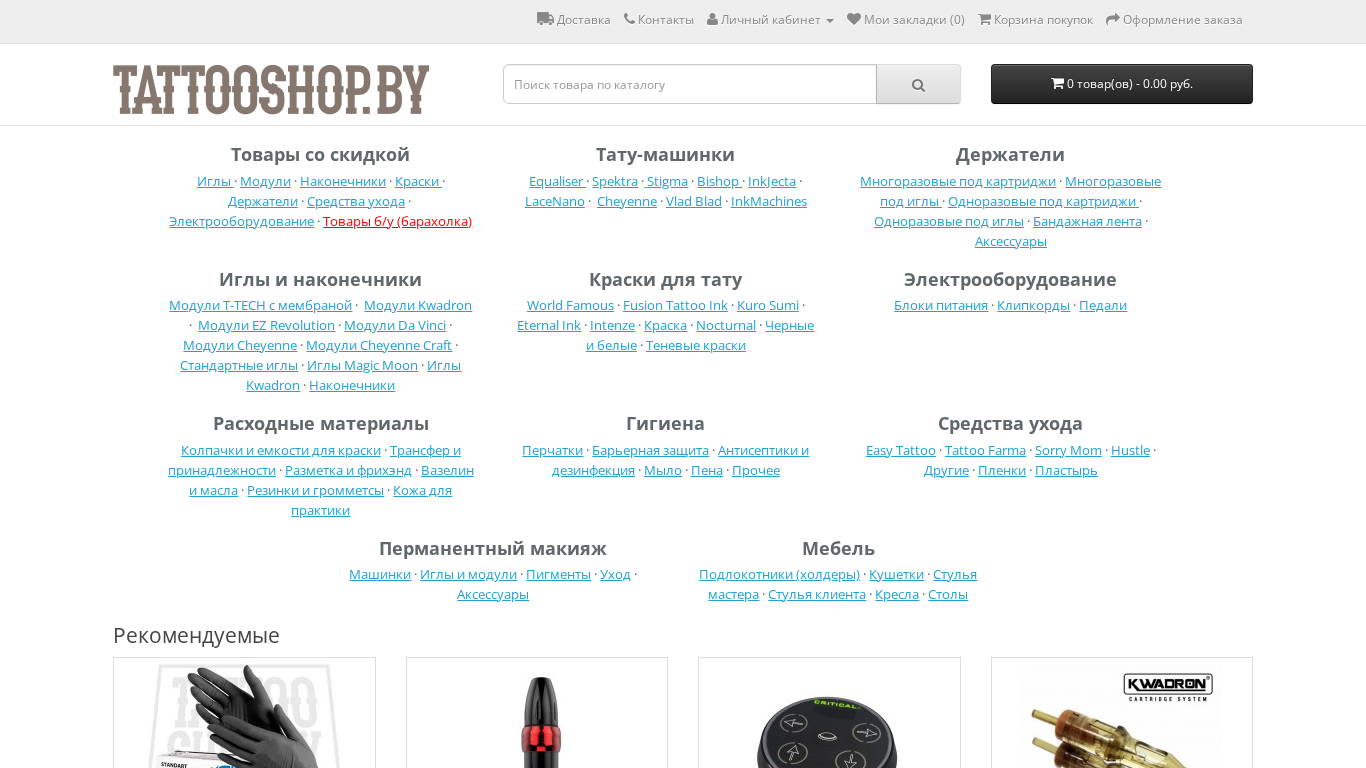Click the magnifier search button
The width and height of the screenshot is (1366, 768).
click(x=918, y=84)
